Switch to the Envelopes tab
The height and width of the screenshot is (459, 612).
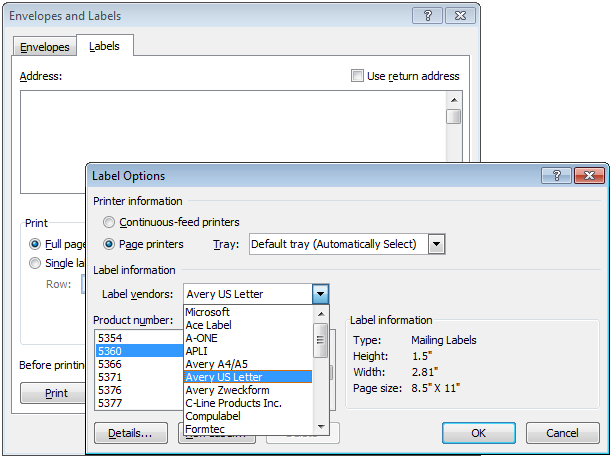pyautogui.click(x=44, y=47)
